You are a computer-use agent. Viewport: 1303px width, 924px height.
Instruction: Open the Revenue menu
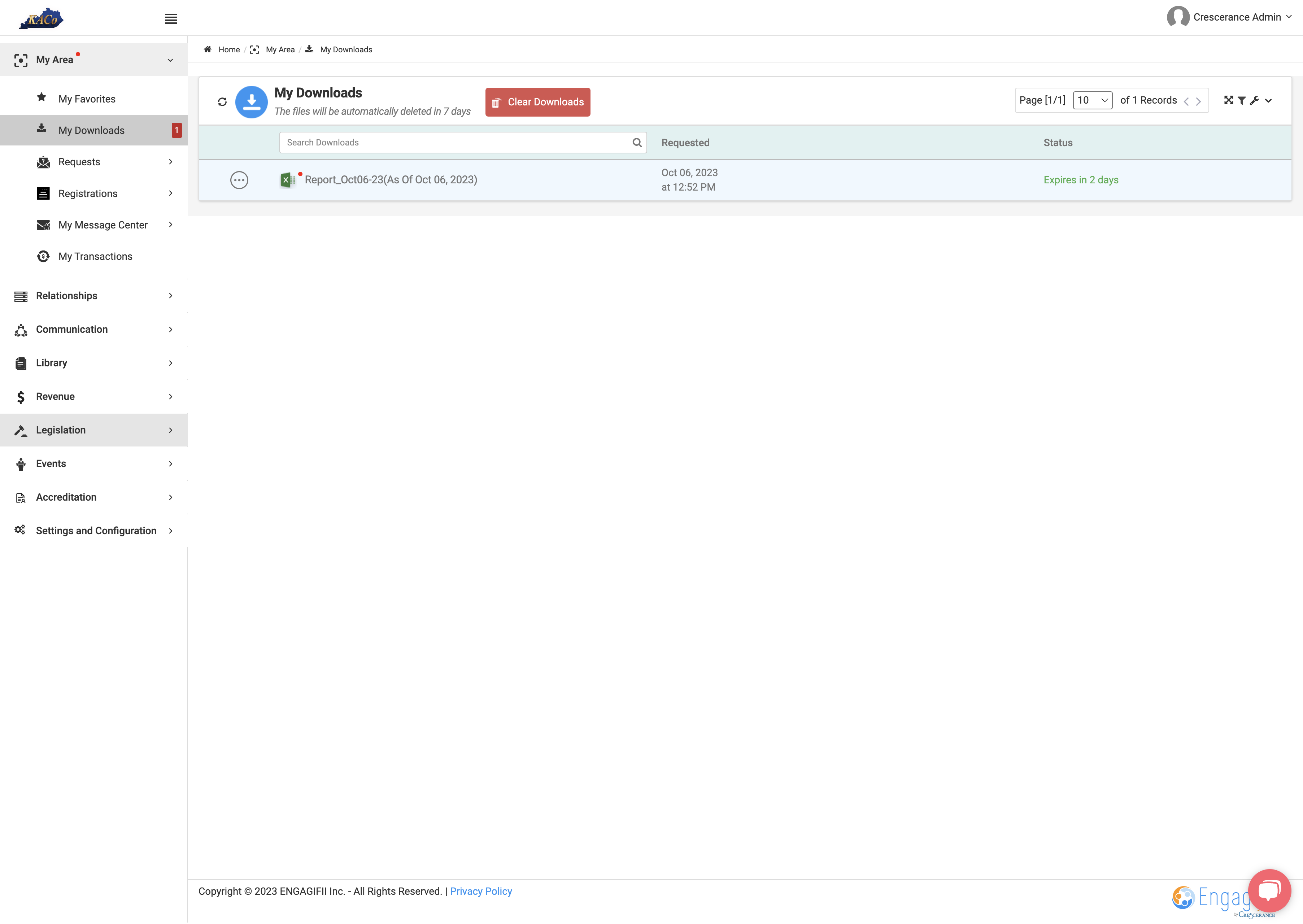tap(94, 397)
